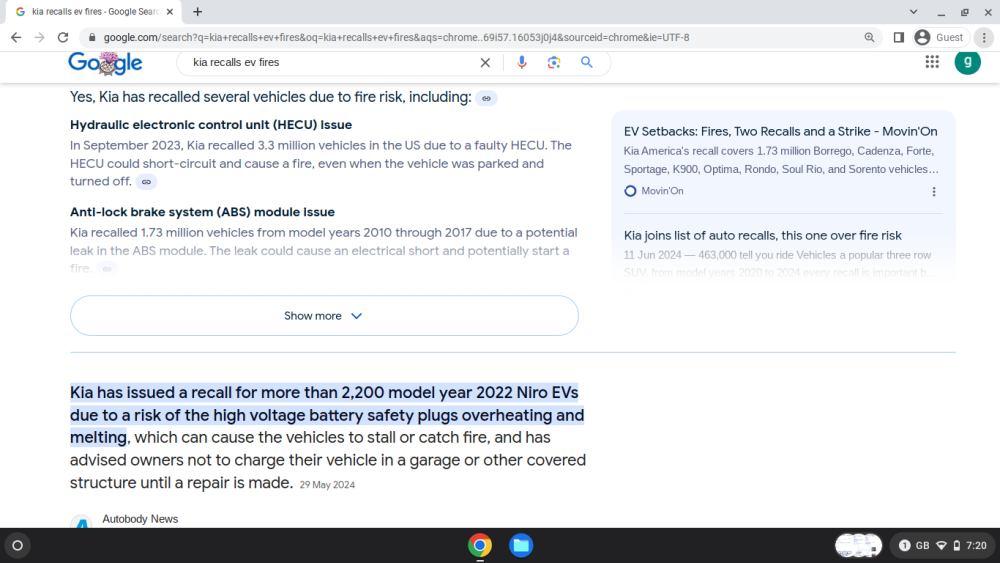Open the Files app from shelf
1000x563 pixels.
(x=521, y=546)
